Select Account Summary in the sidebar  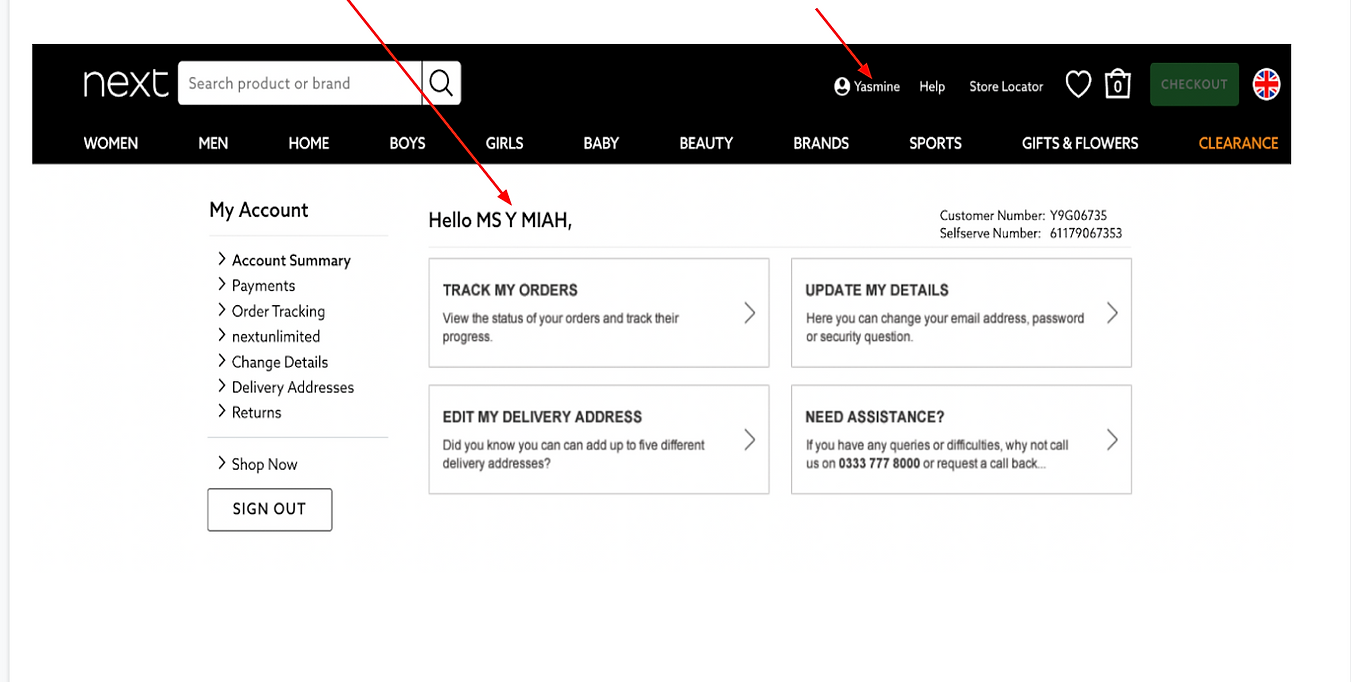291,260
